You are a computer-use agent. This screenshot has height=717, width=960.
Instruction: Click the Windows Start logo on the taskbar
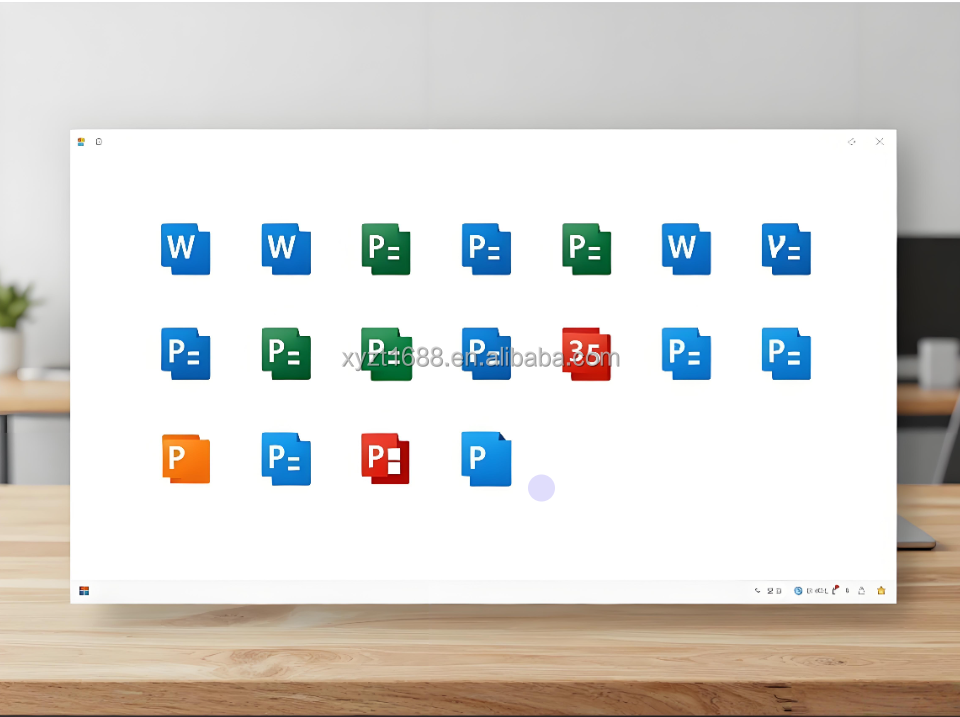click(x=84, y=590)
